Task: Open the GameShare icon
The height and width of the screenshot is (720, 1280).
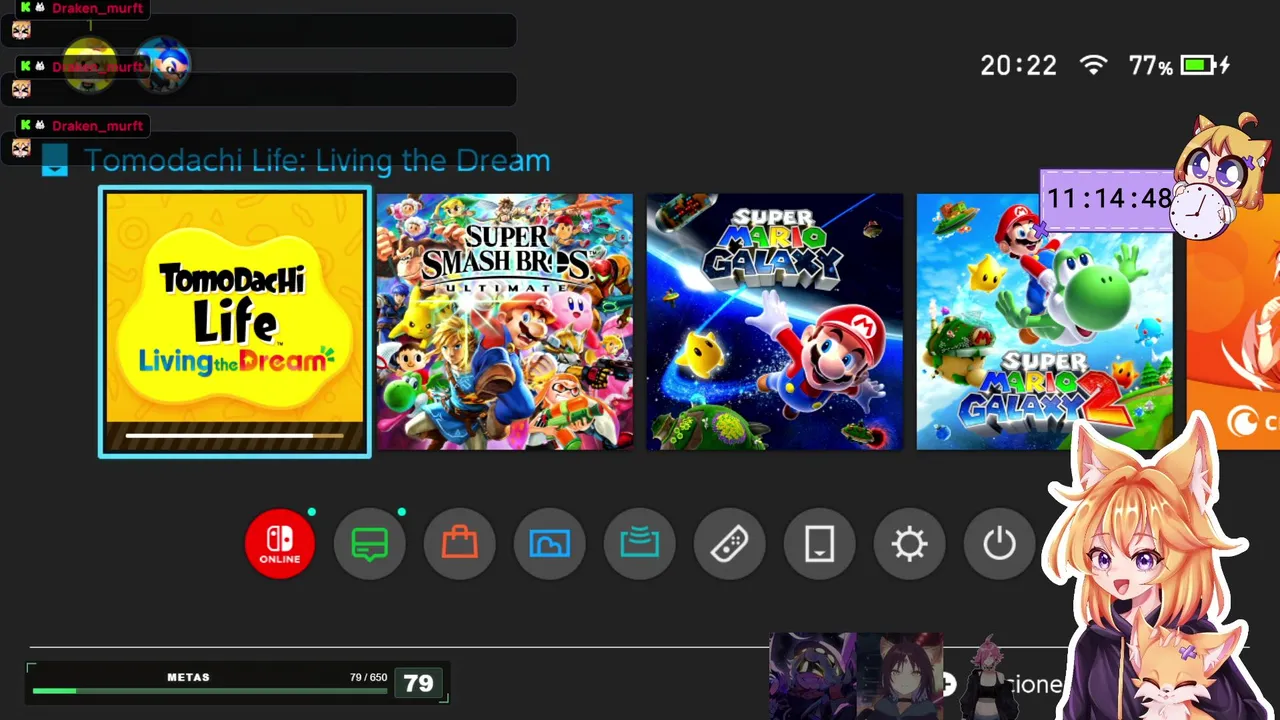Action: tap(640, 543)
